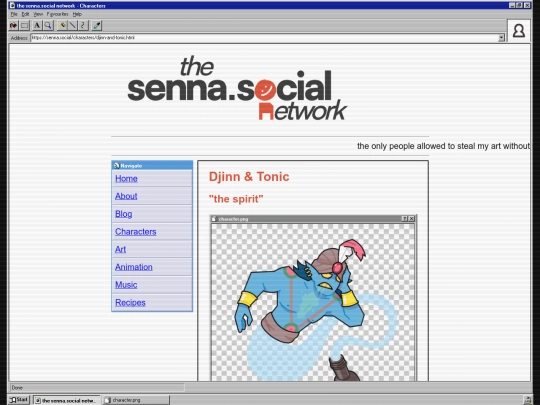540x405 pixels.
Task: Switch to the senna.social network taskbar item
Action: point(66,400)
